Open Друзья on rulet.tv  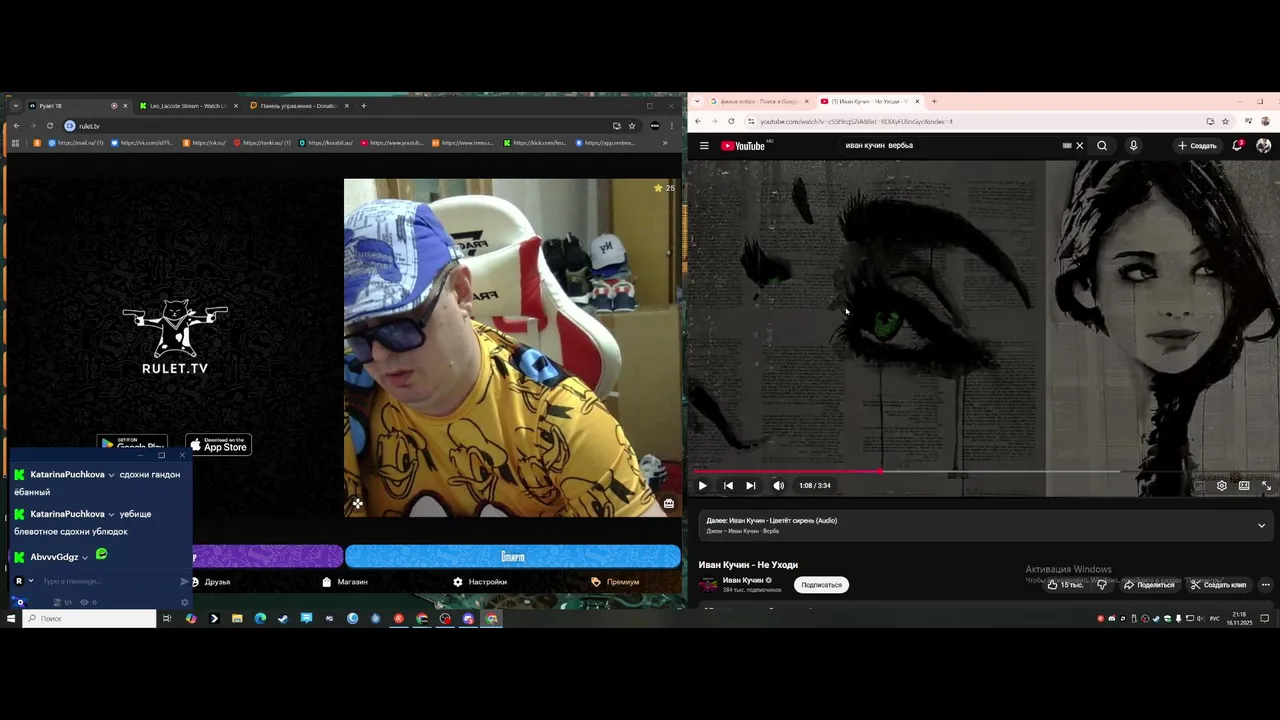coord(210,581)
